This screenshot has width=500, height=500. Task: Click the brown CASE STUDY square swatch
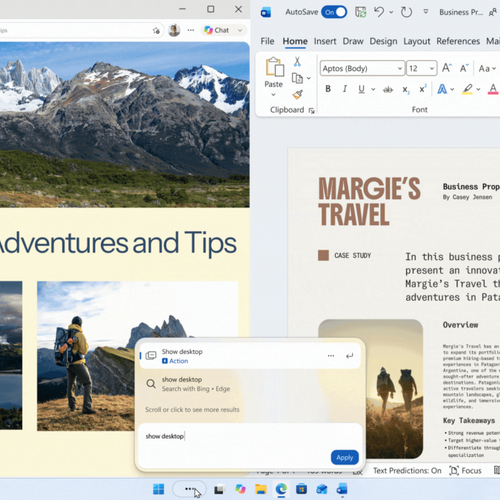coord(323,255)
